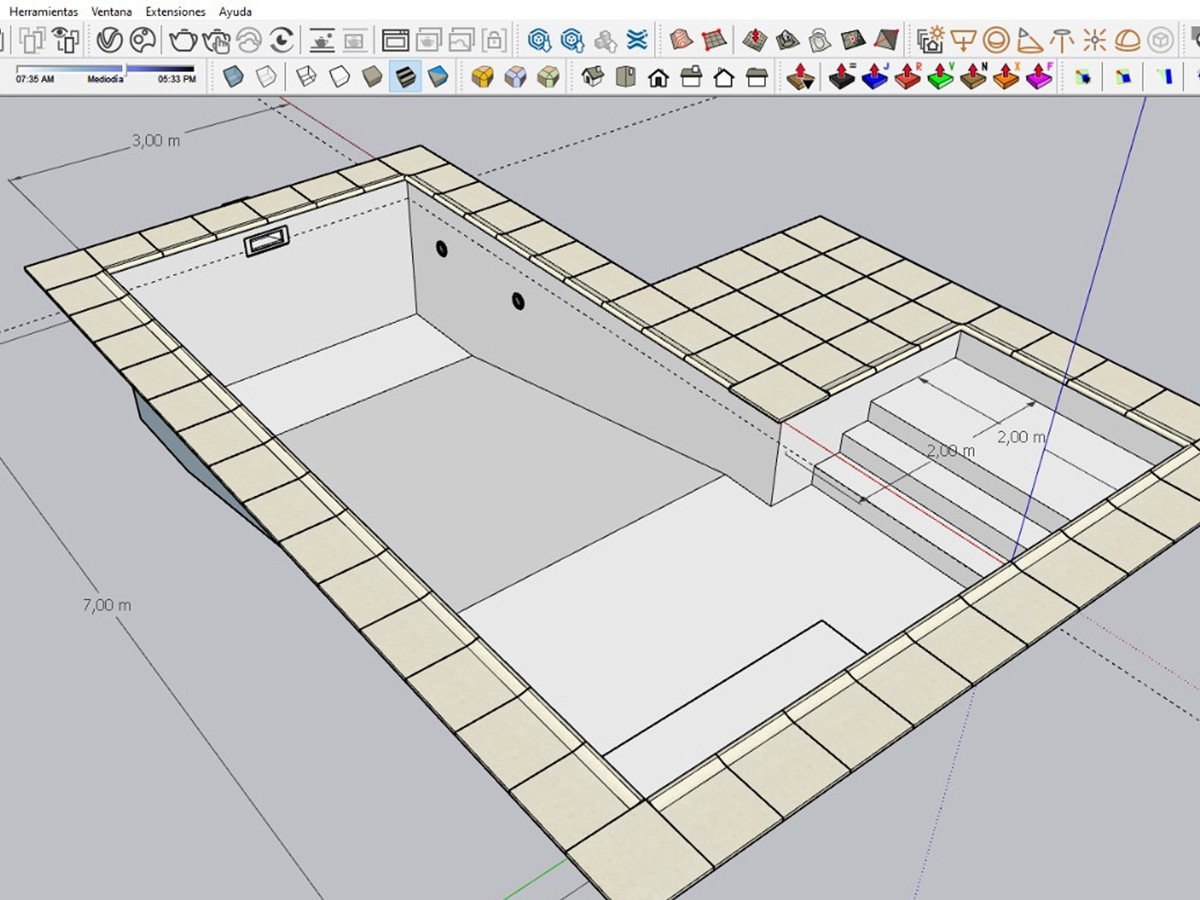Toggle X-Ray face style

tap(233, 76)
